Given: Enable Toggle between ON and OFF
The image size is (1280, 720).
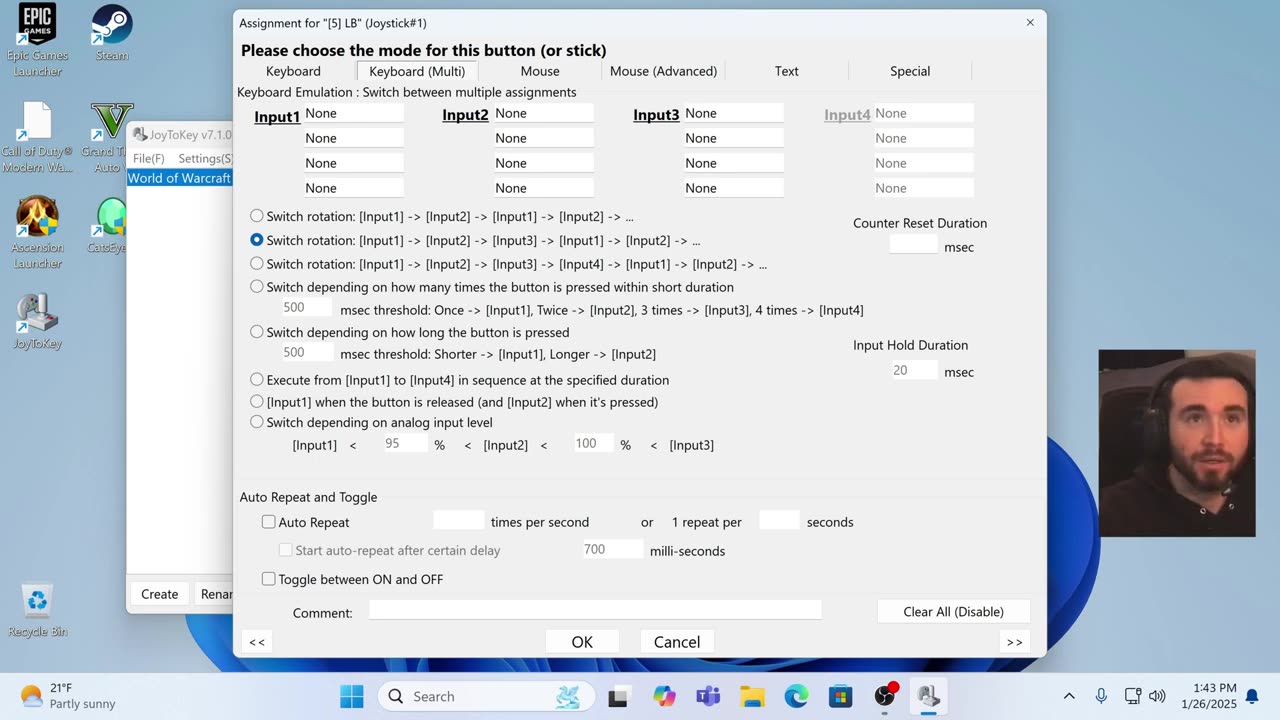Looking at the screenshot, I should pyautogui.click(x=268, y=579).
